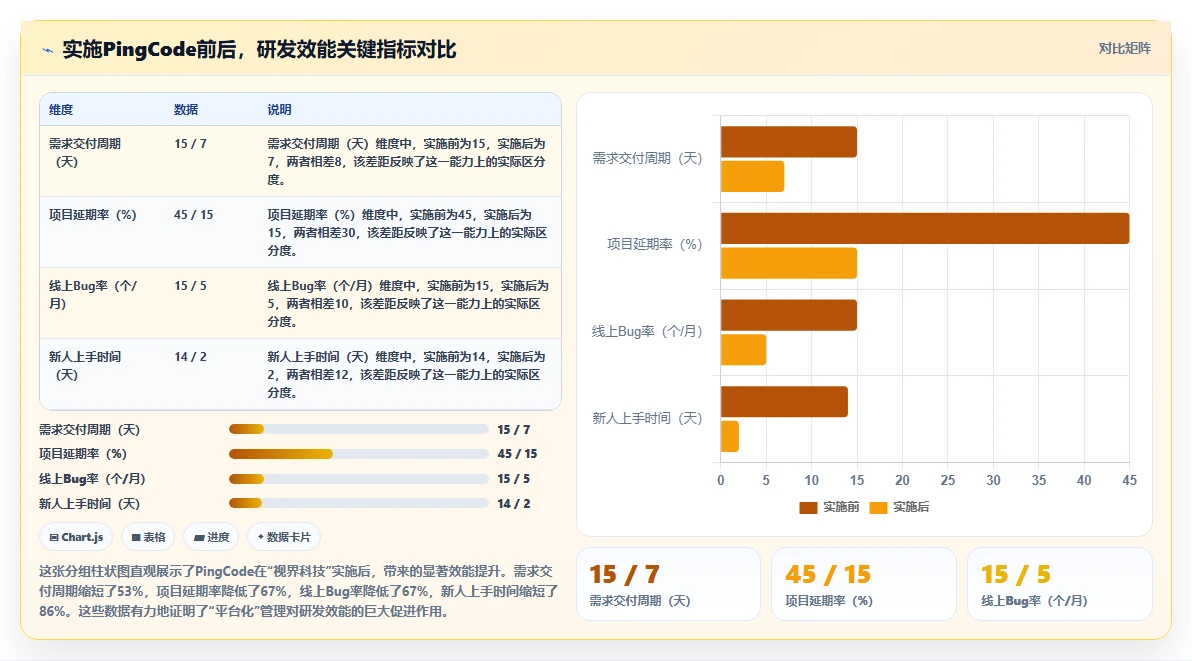Click table cell value 15 / 7
Viewport: 1192px width, 661px height.
pyautogui.click(x=190, y=144)
